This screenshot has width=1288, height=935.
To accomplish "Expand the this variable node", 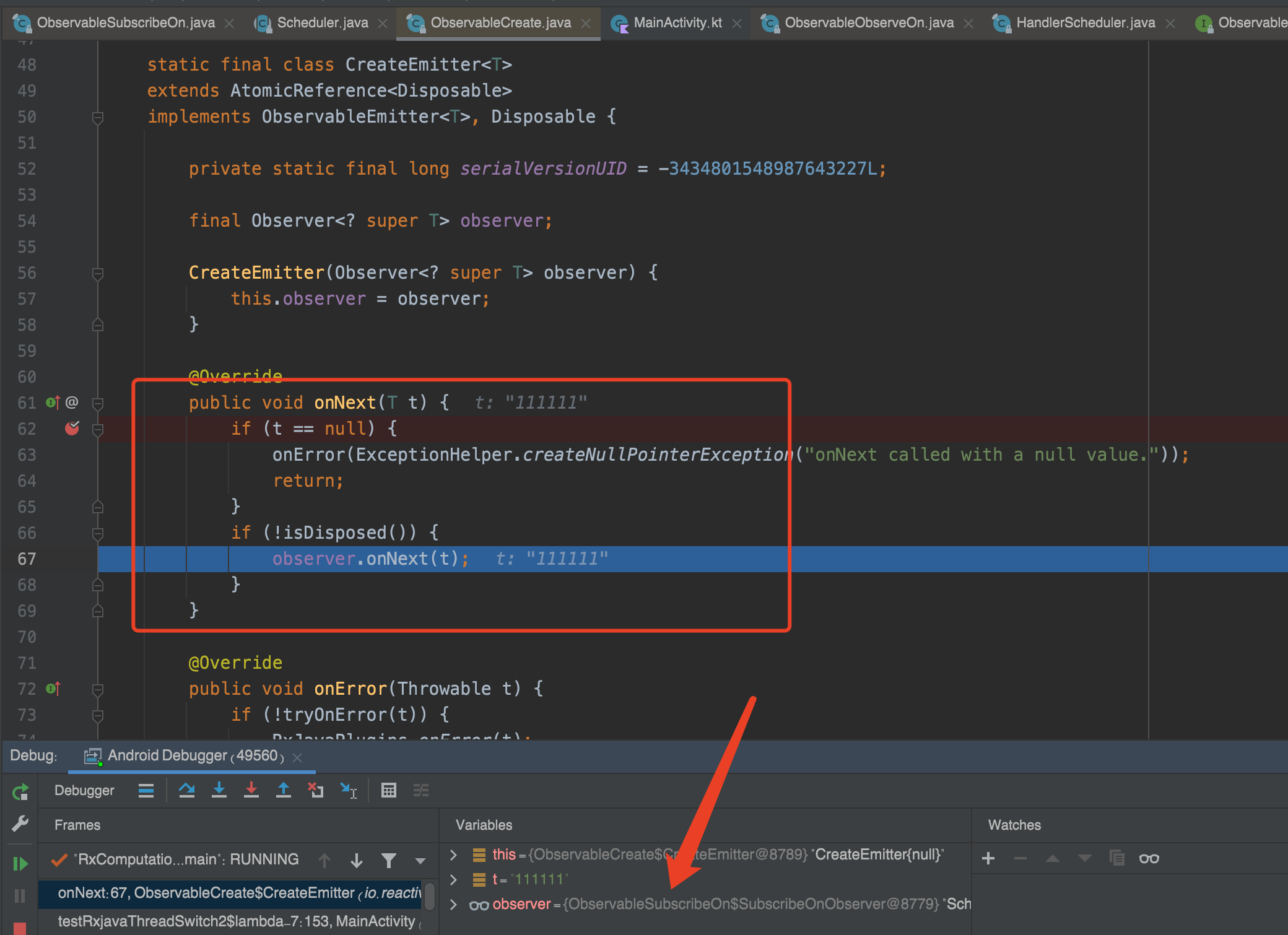I will (x=453, y=855).
